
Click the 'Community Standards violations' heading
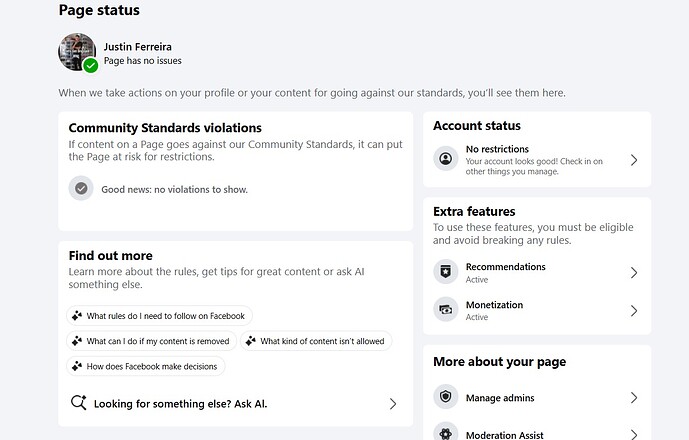point(165,128)
